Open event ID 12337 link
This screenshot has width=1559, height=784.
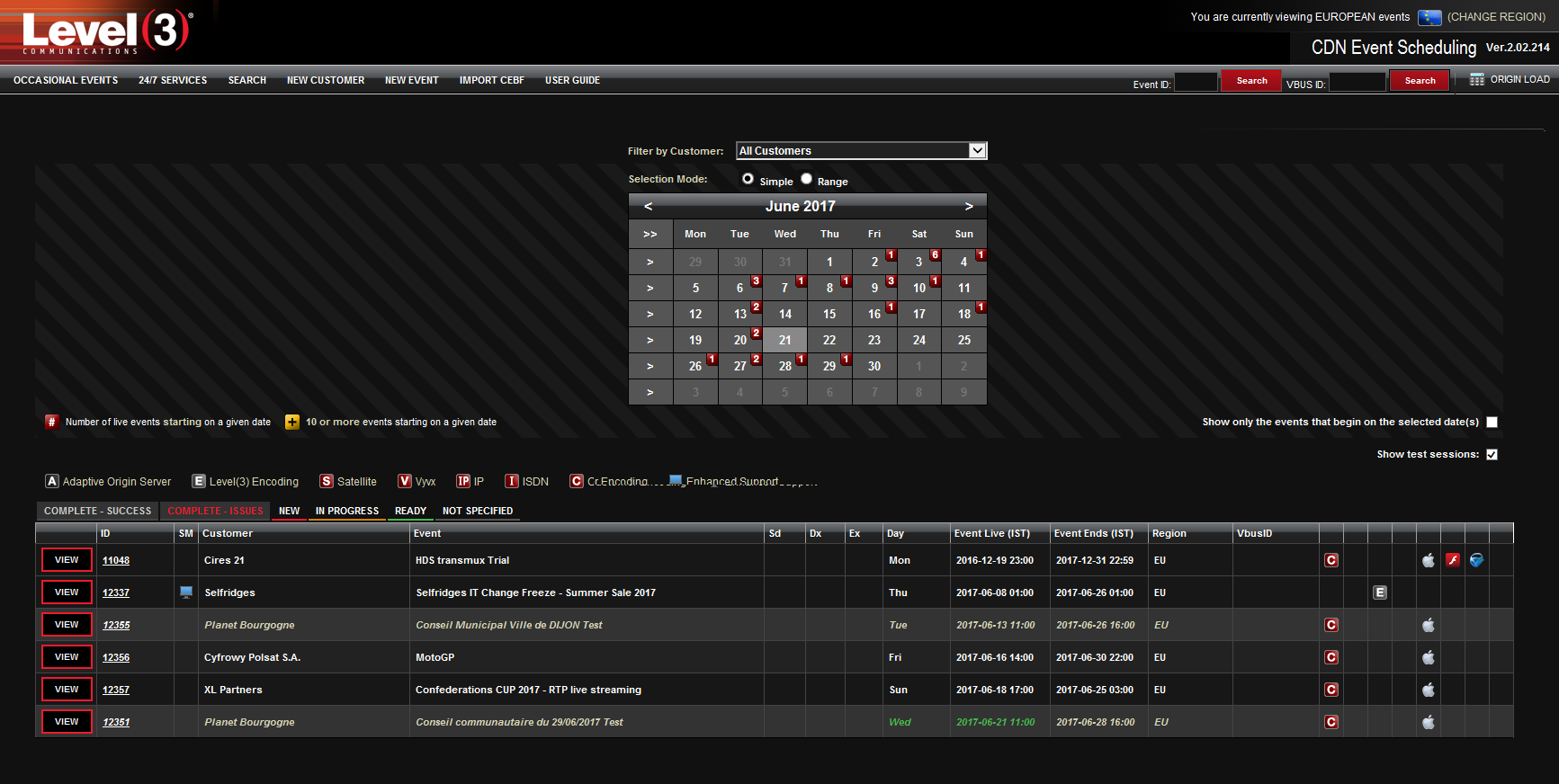click(x=116, y=592)
